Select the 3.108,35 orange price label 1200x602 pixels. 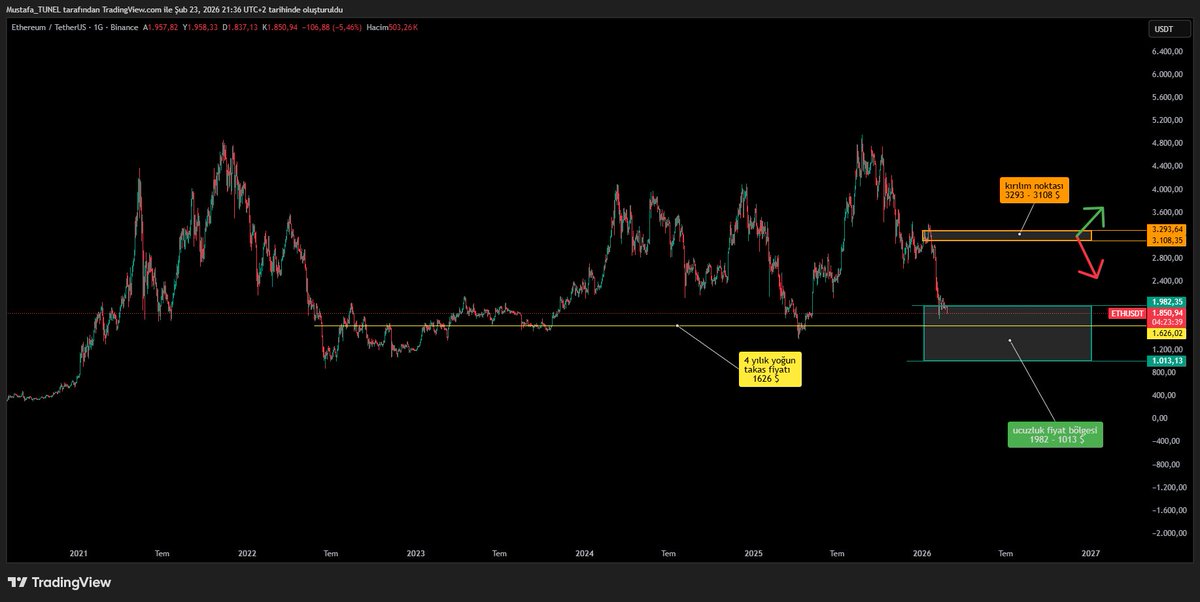click(x=1167, y=241)
